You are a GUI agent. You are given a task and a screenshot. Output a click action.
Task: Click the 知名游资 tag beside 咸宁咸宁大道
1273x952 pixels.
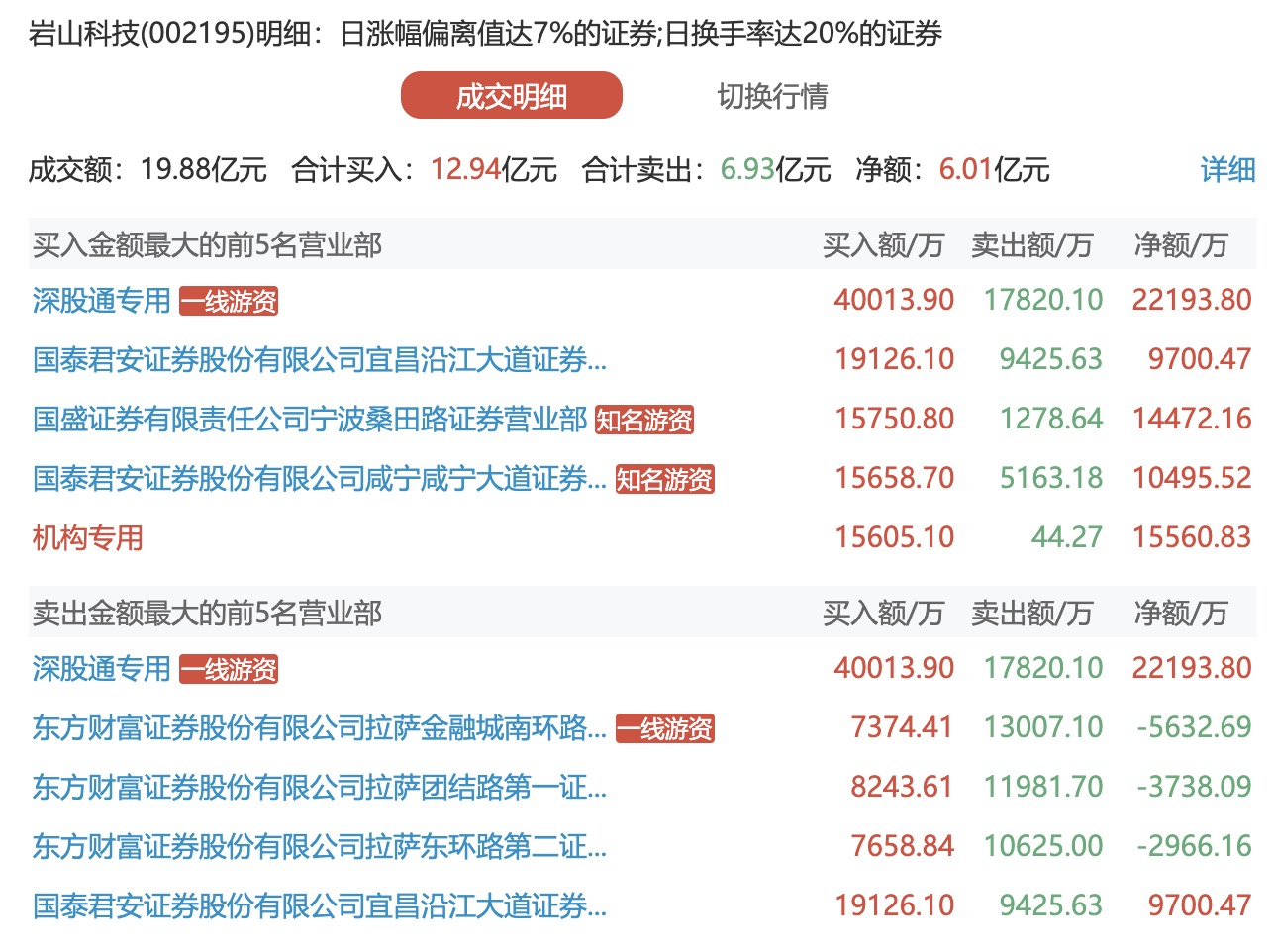coord(664,479)
